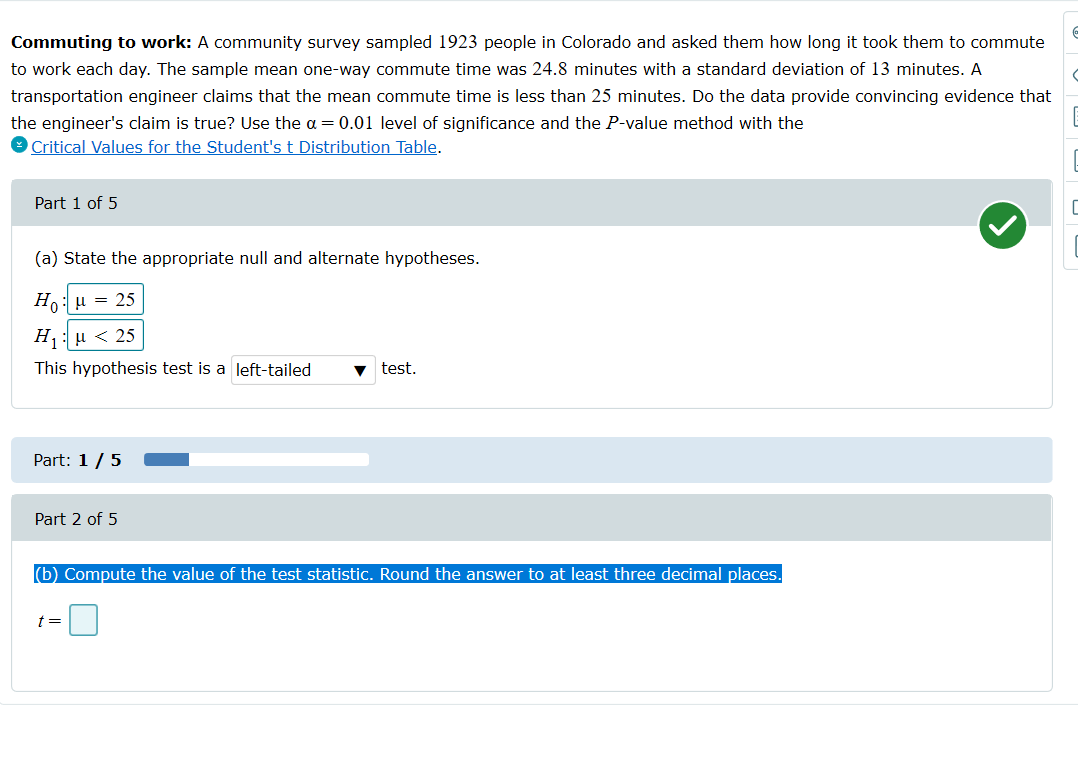Click the Part 1/5 progress bar

point(255,459)
